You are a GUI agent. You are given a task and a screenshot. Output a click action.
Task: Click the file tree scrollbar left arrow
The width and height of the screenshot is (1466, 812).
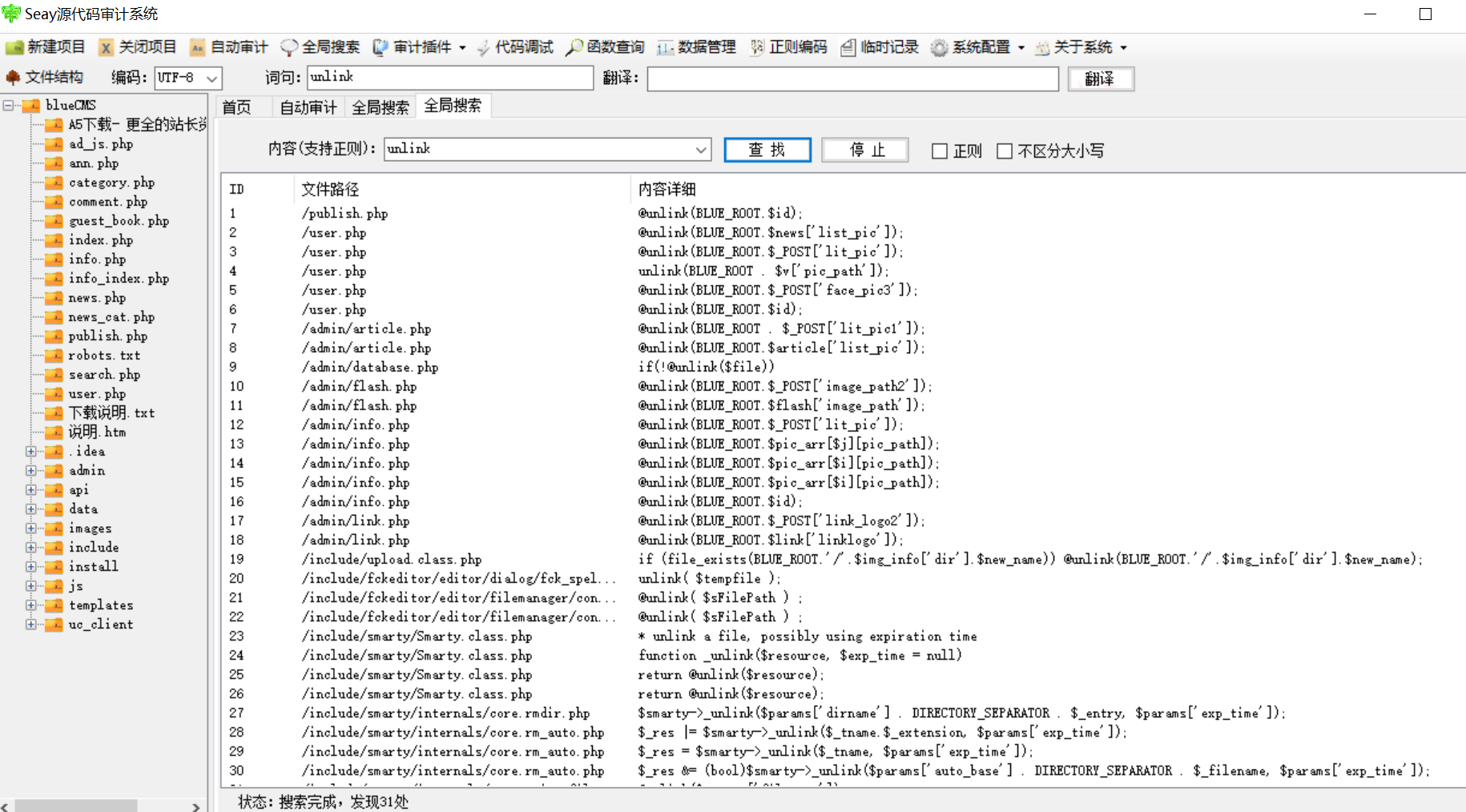click(6, 806)
